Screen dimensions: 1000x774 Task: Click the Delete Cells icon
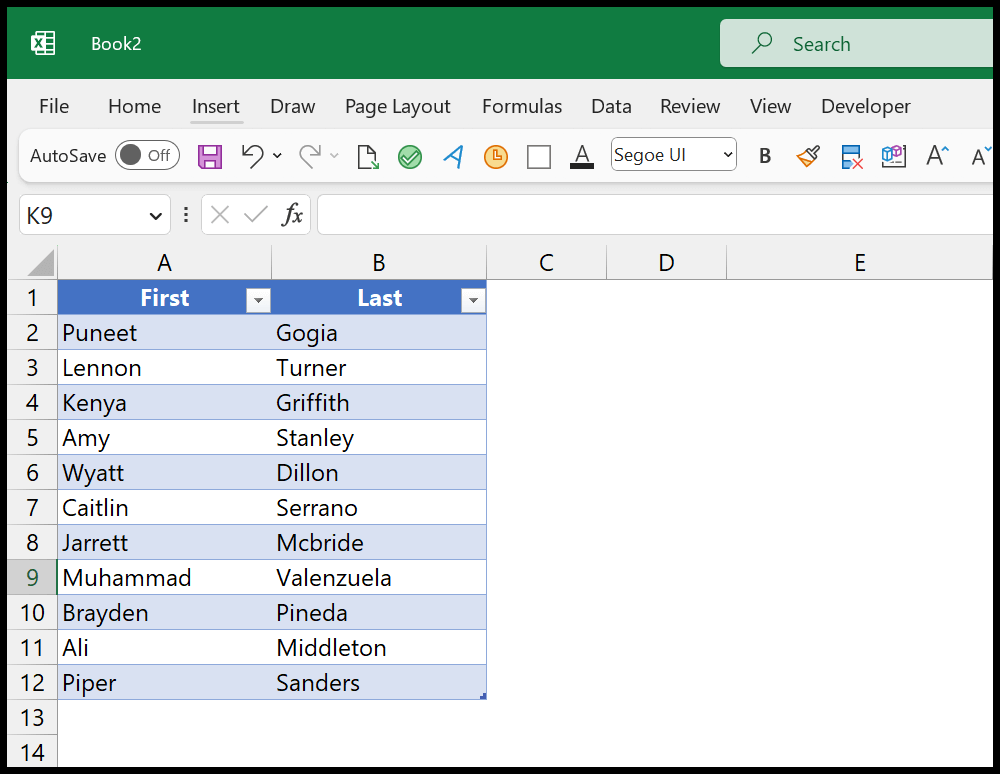coord(852,156)
